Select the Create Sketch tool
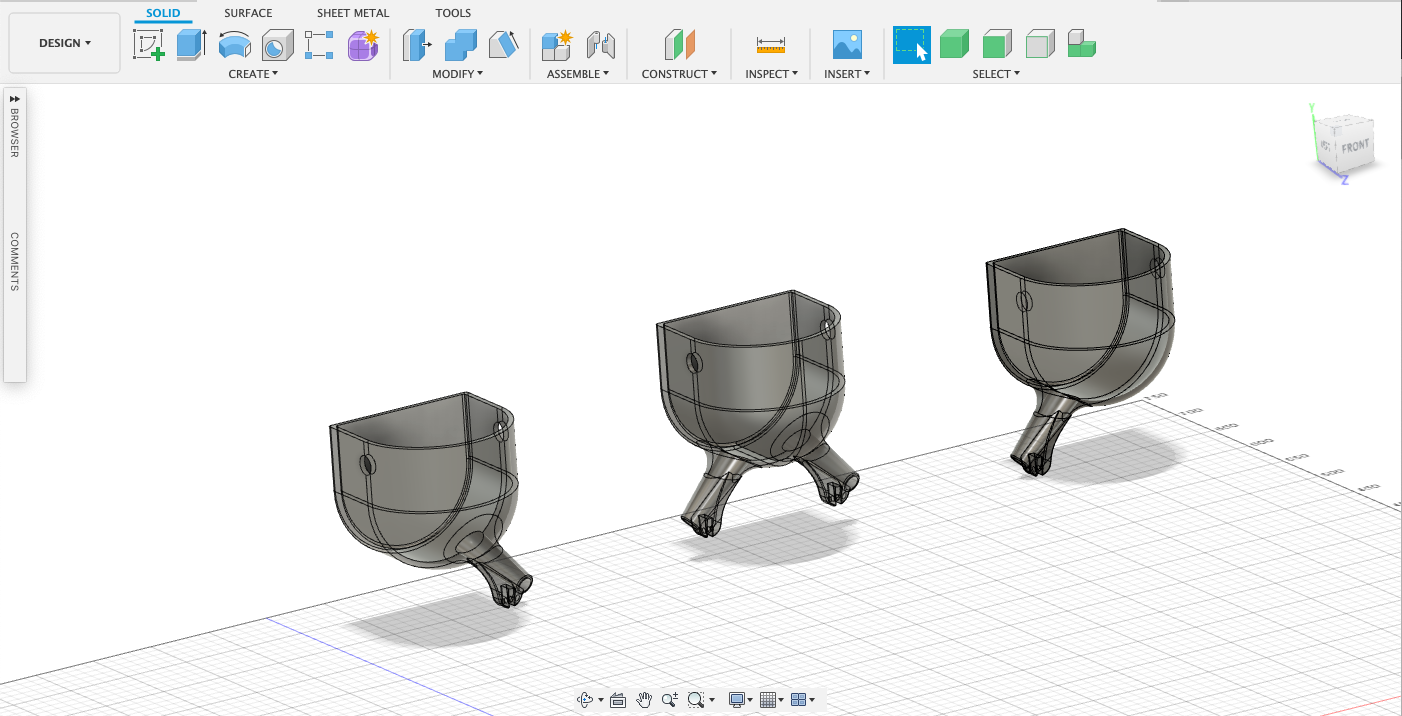The height and width of the screenshot is (716, 1402). (x=147, y=45)
